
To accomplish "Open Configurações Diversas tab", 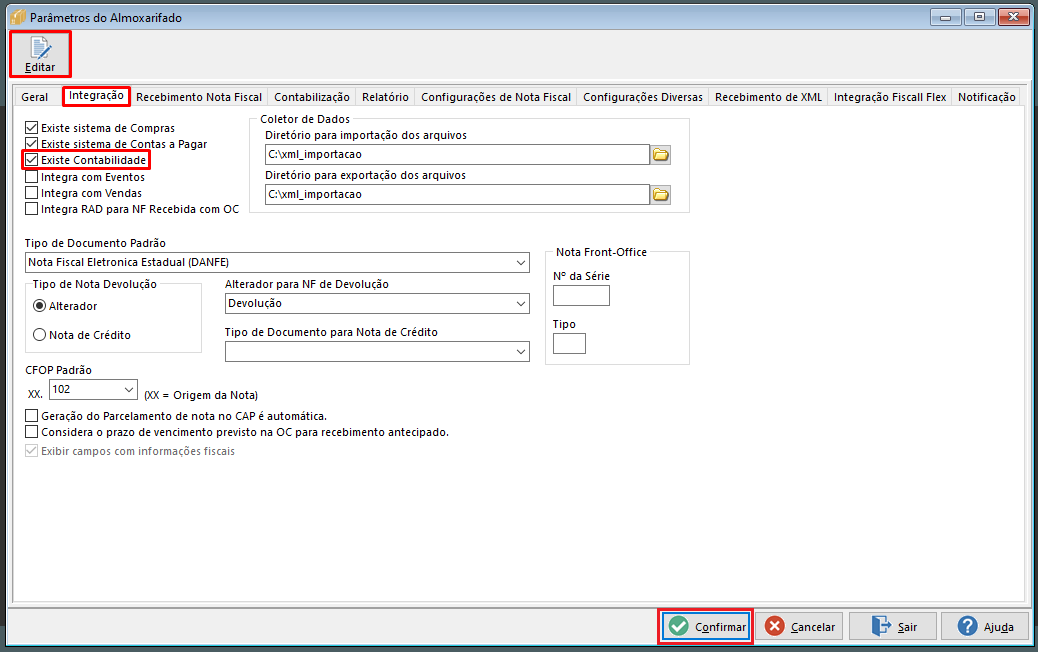I will (643, 97).
